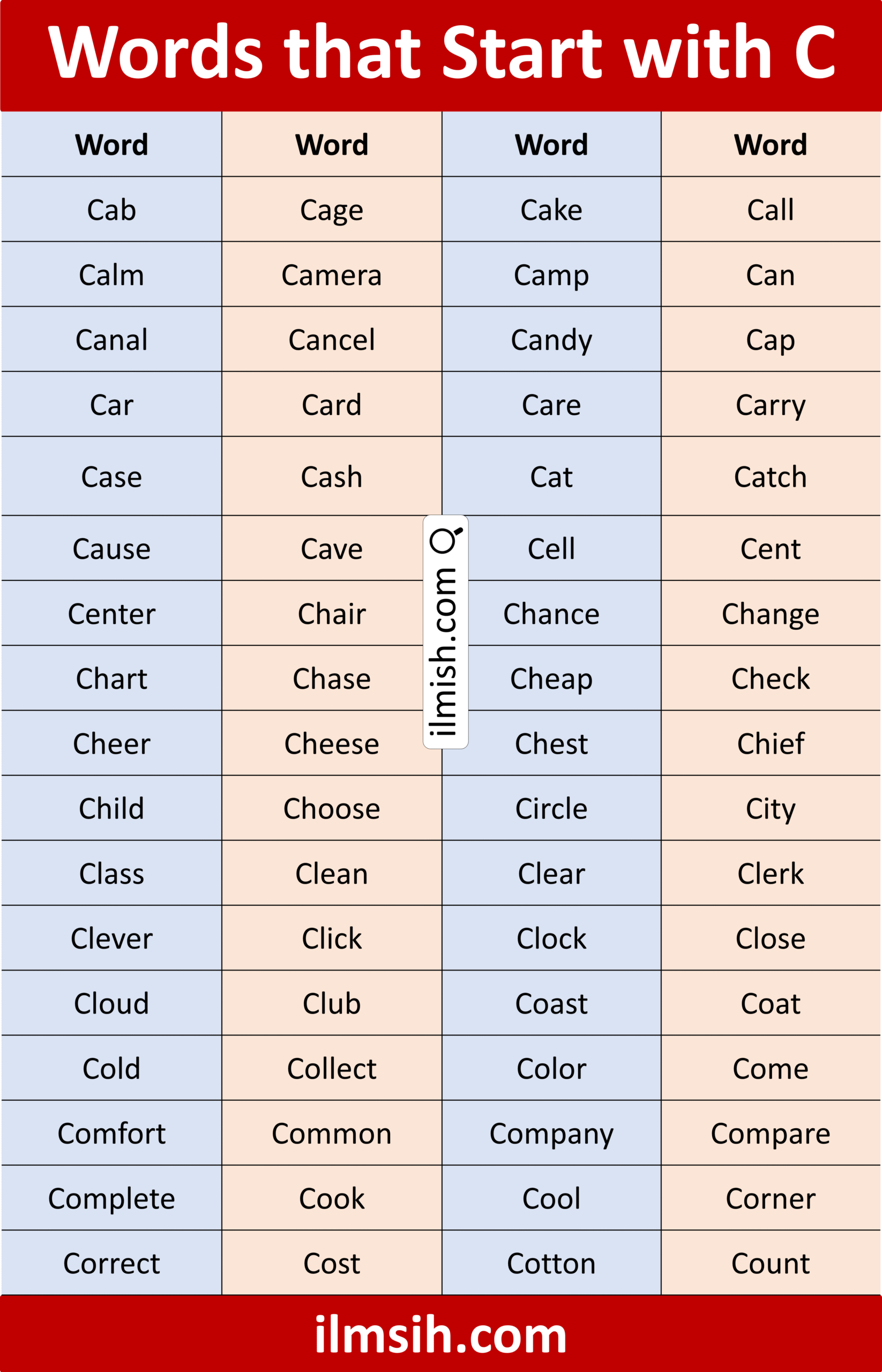Select the "Change" table cell
The image size is (882, 1372).
tap(771, 614)
